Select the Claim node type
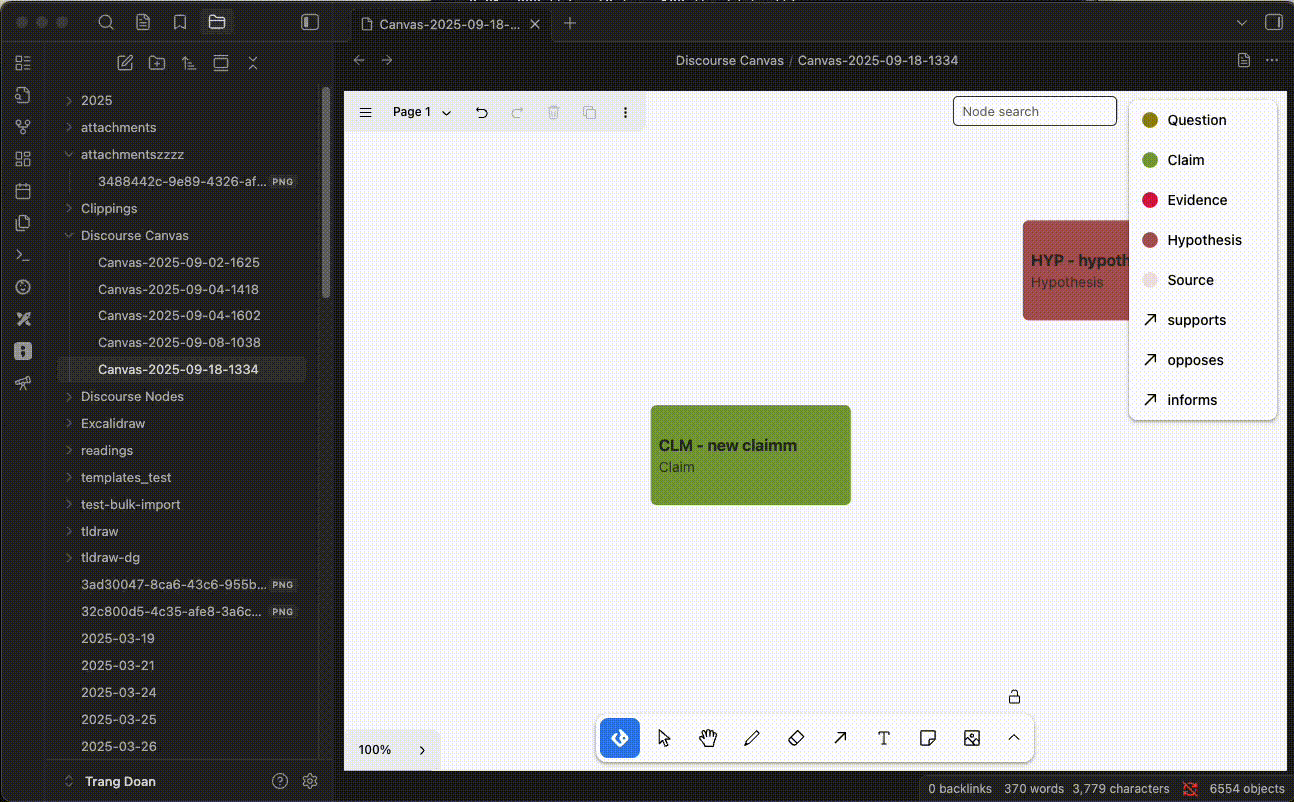This screenshot has width=1294, height=802. pyautogui.click(x=1185, y=160)
